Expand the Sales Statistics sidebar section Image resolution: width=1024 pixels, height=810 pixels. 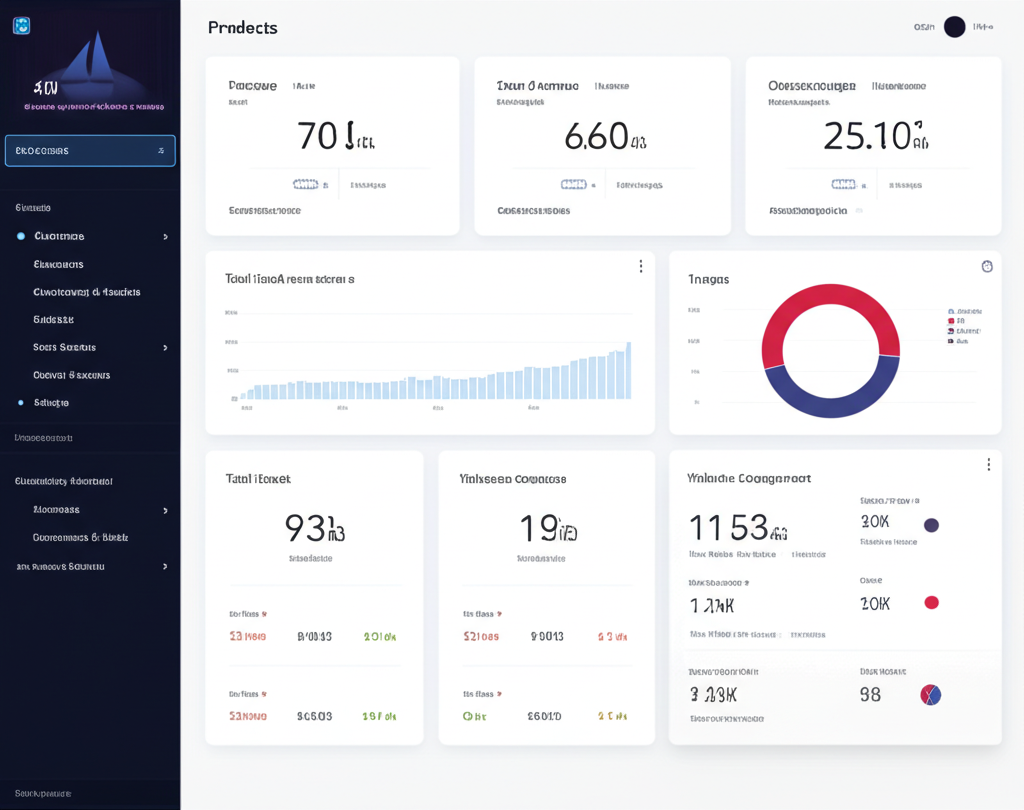click(x=168, y=346)
